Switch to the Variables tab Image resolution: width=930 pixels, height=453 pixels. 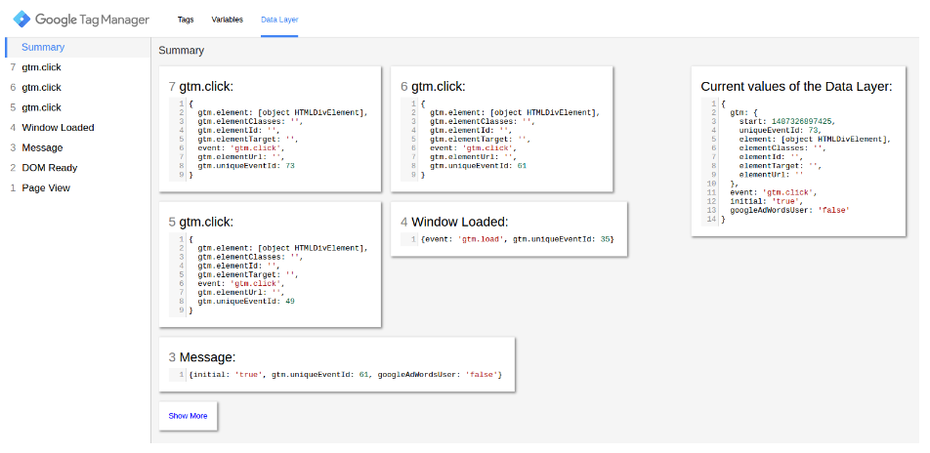[x=227, y=20]
